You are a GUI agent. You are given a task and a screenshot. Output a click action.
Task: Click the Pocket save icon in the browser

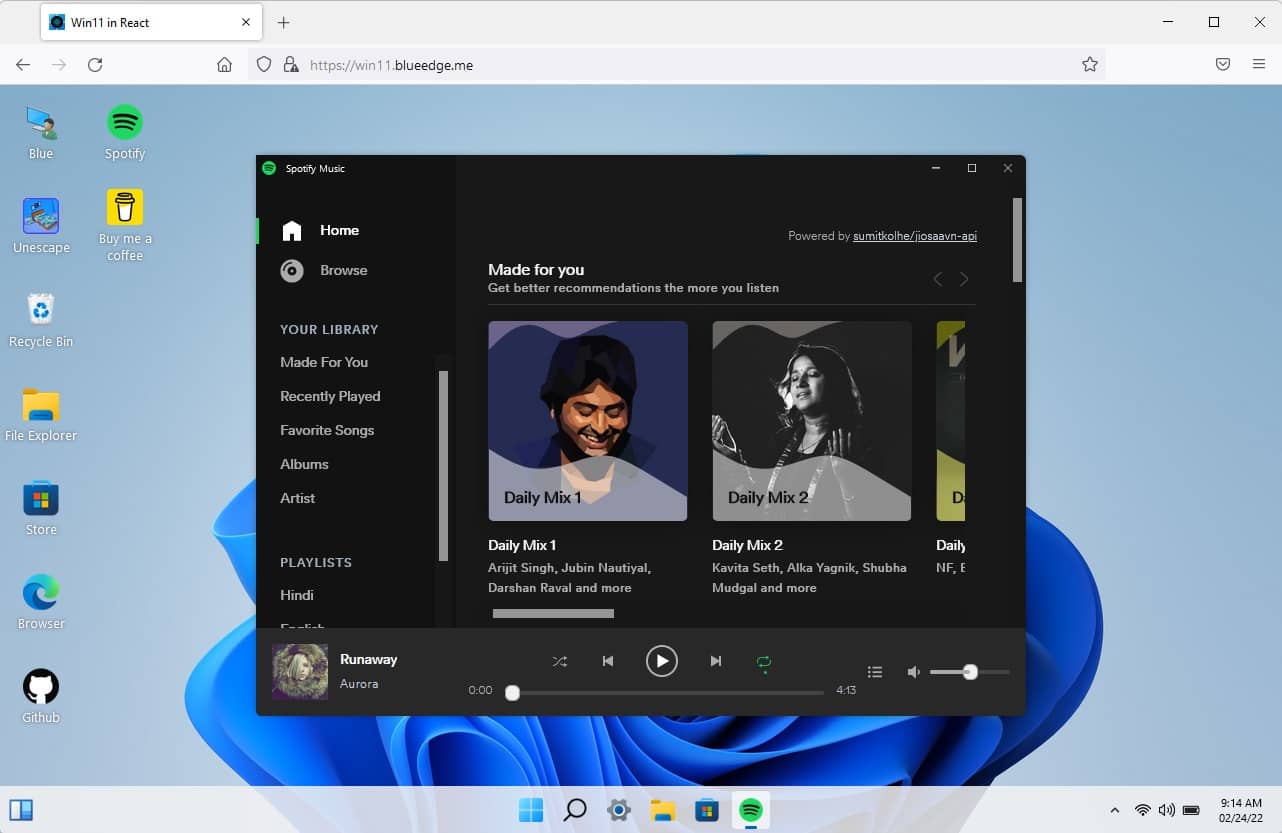click(1223, 64)
